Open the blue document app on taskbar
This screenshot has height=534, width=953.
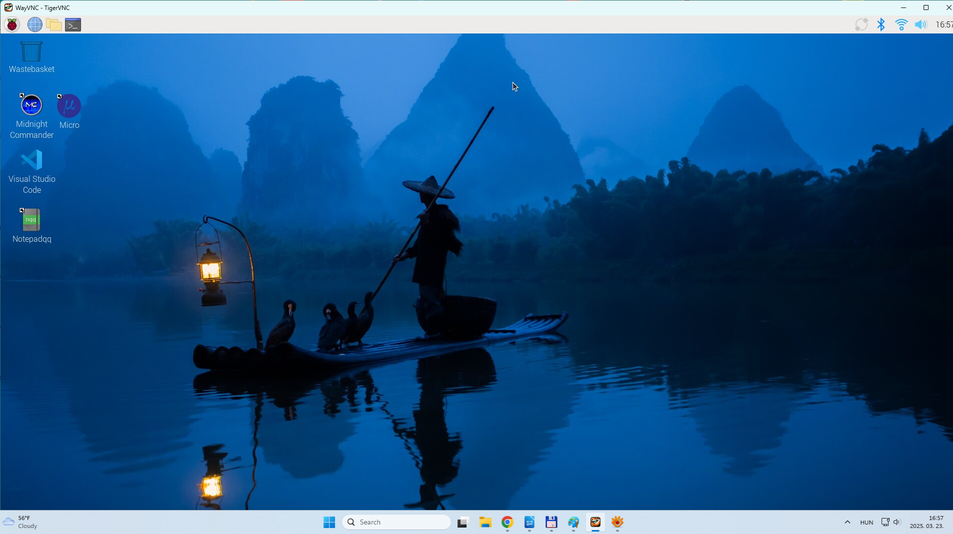[x=529, y=522]
